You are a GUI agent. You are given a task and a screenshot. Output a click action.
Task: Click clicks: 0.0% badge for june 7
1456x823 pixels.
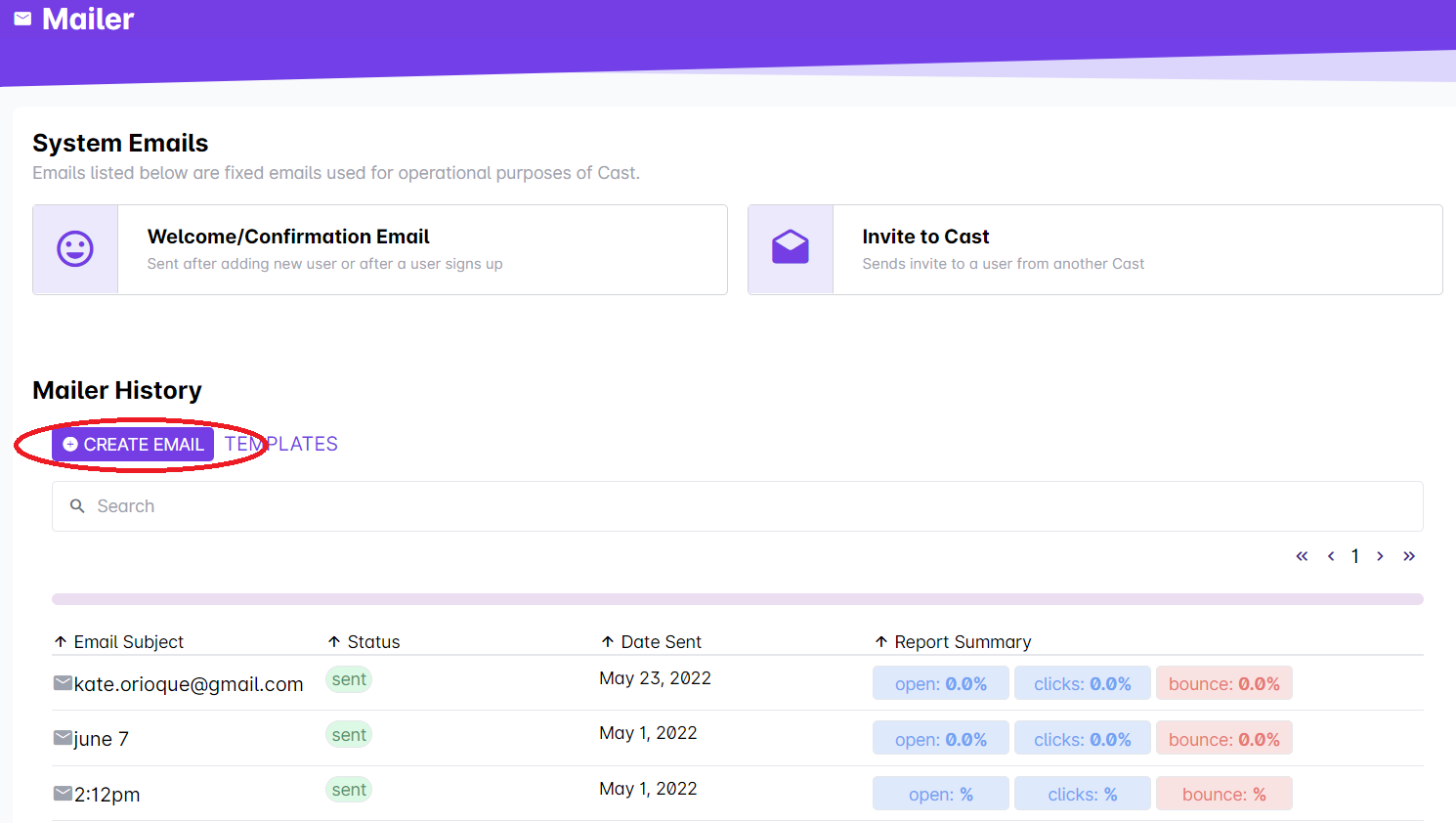click(x=1083, y=739)
